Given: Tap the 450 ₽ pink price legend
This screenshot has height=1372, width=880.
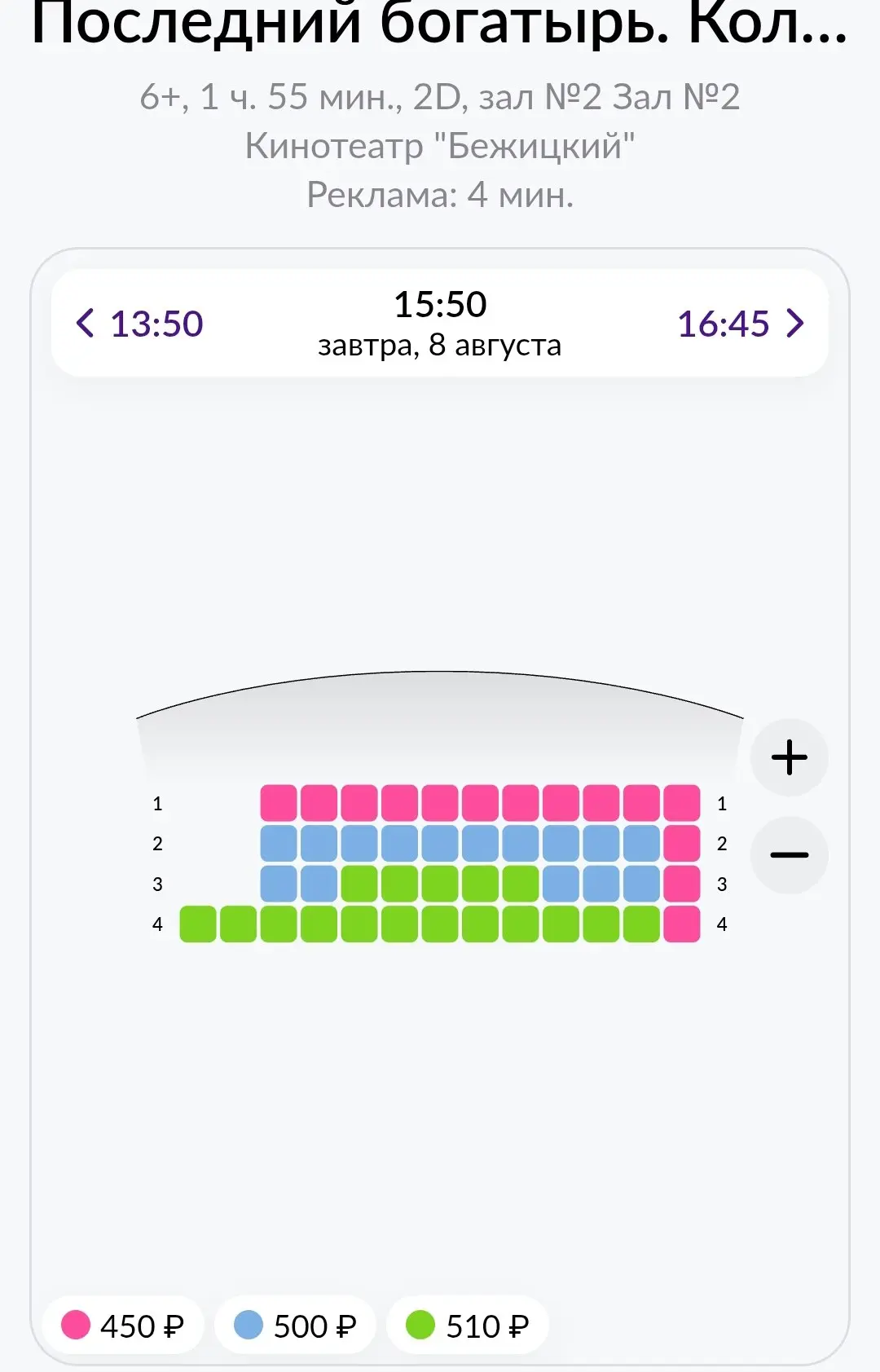Looking at the screenshot, I should [123, 1325].
